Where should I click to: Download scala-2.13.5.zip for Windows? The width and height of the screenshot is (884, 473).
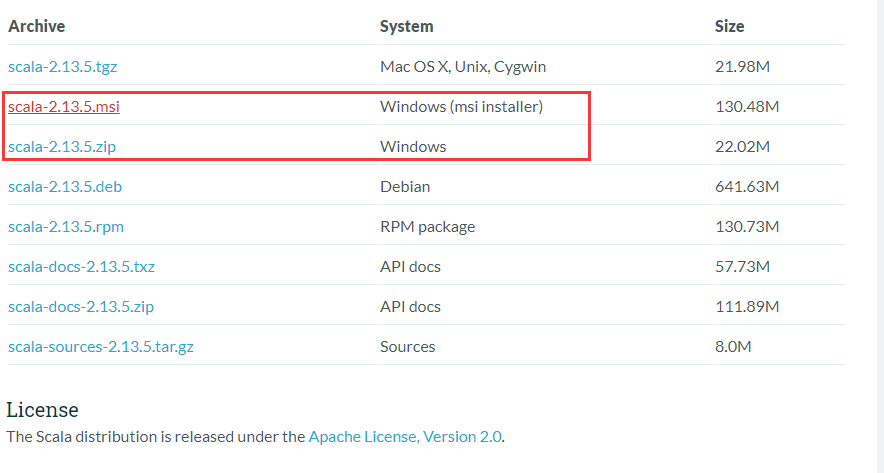click(62, 147)
